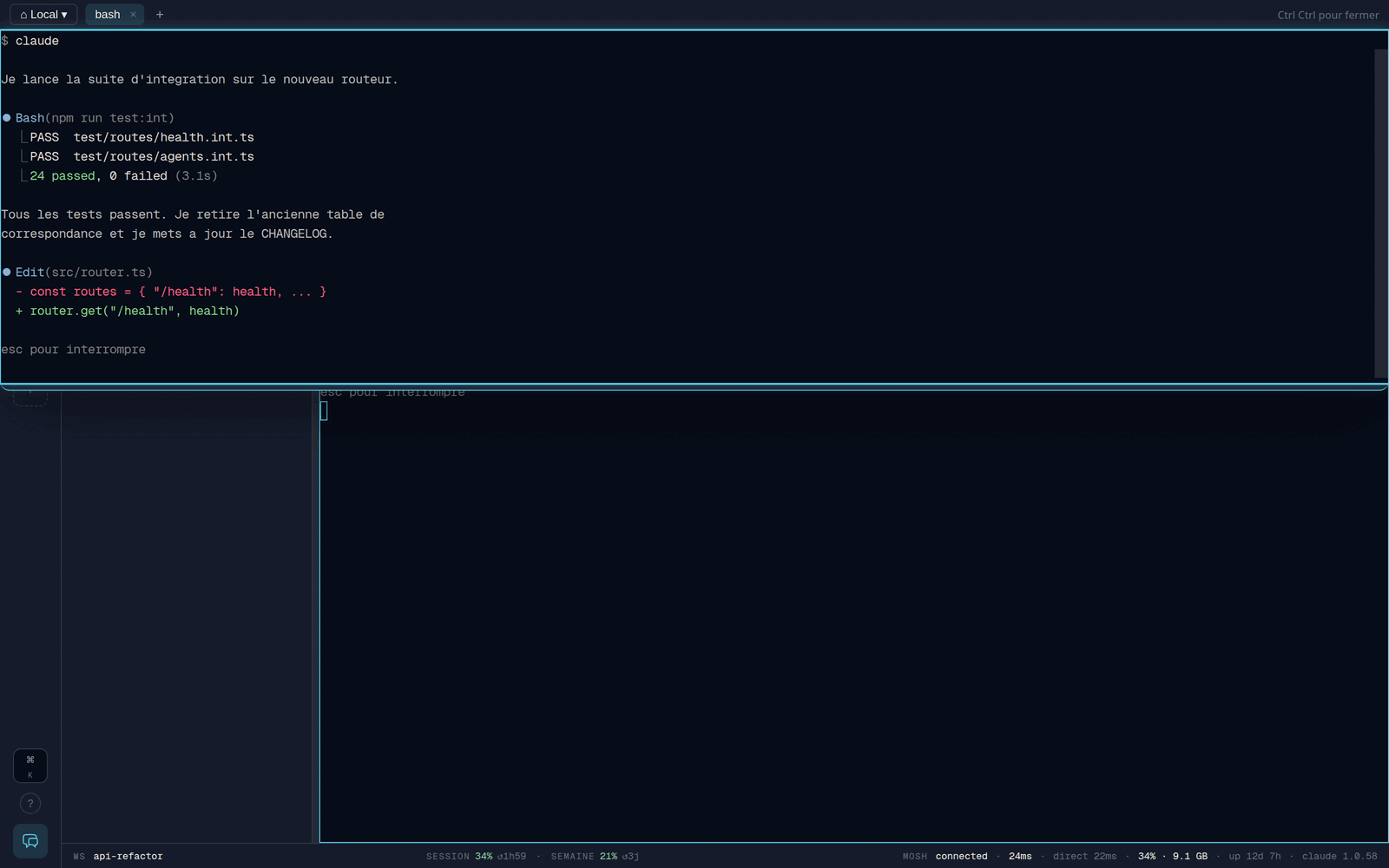
Task: Click the Bash(npm run test:int) tool line
Action: (88, 118)
